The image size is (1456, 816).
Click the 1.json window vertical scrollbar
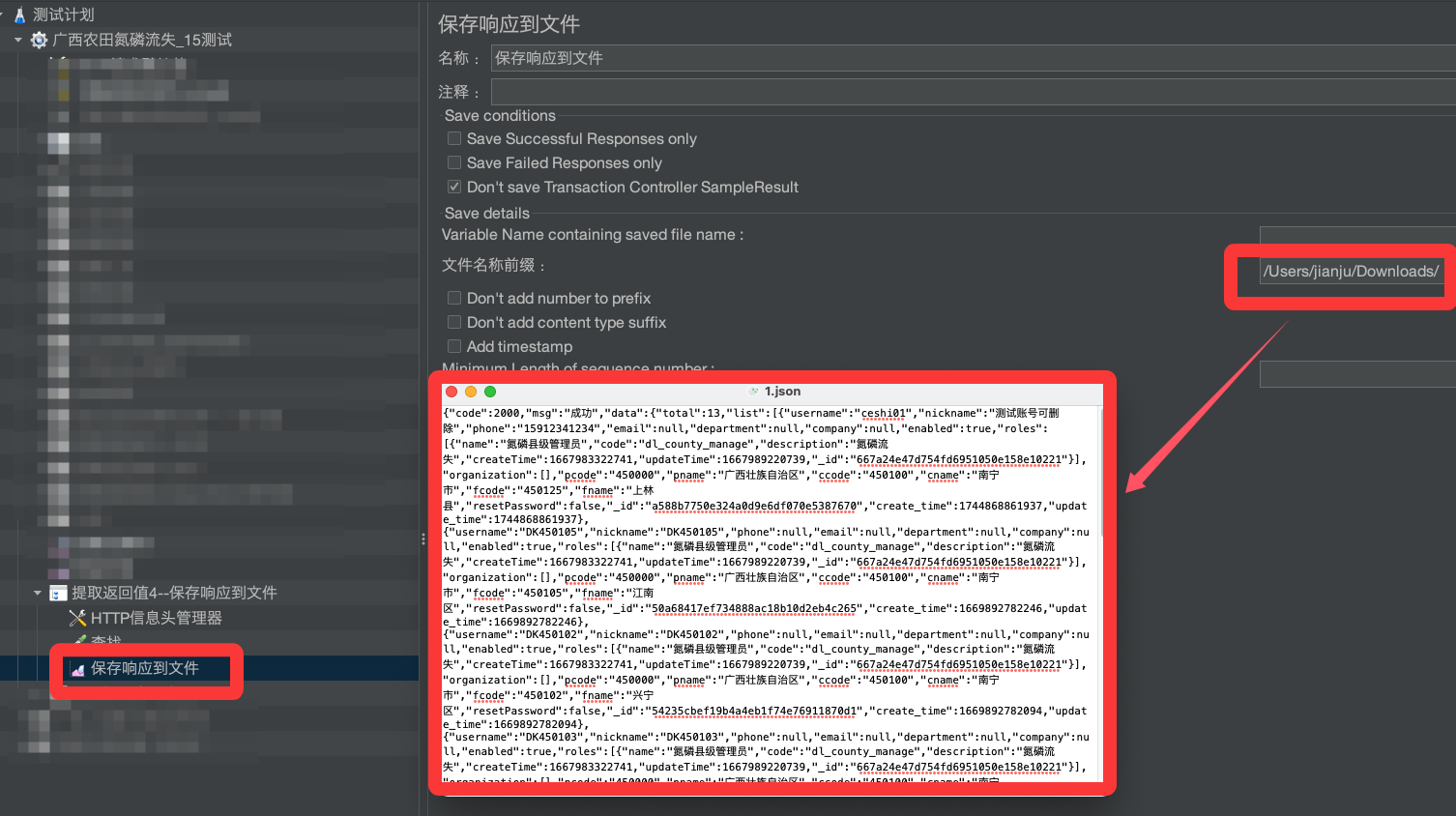click(1101, 472)
